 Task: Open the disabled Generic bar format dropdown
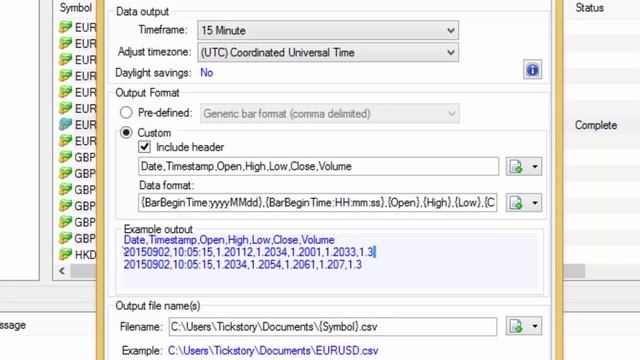[x=330, y=113]
